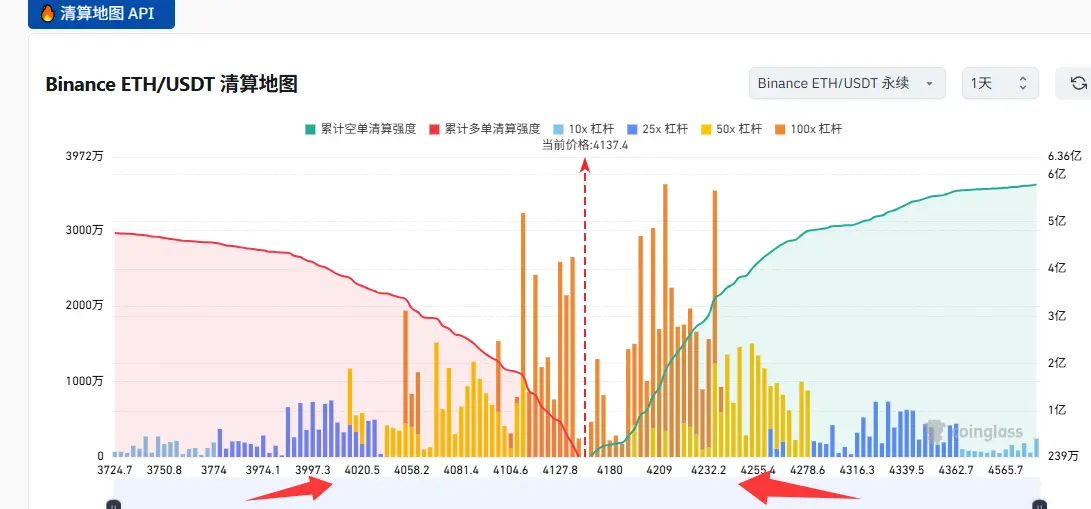Click the light blue 10x legend swatch
This screenshot has height=509, width=1091.
click(x=557, y=129)
